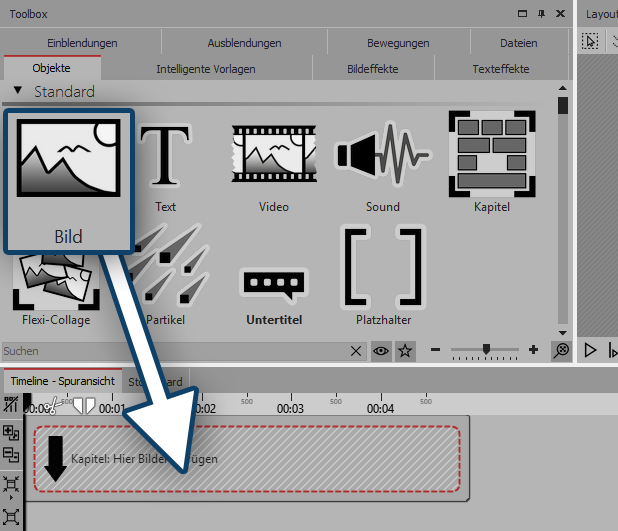Click the icon size slider handle
Screen dimensions: 618x531
coord(486,348)
